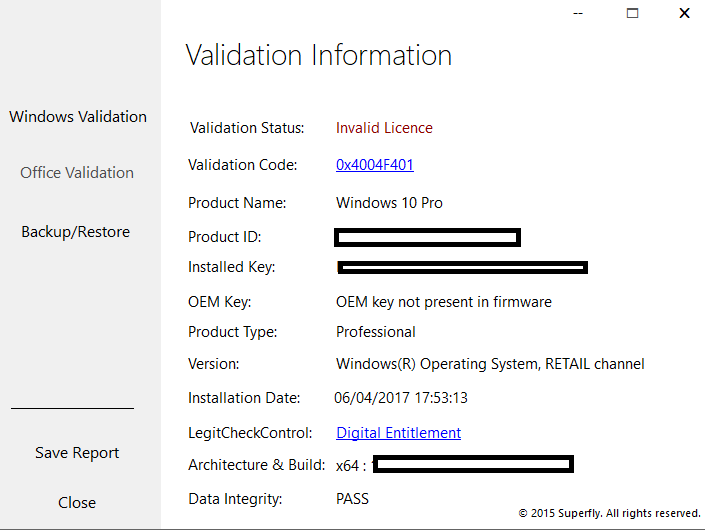
Task: Click the Save Report button
Action: 77,453
